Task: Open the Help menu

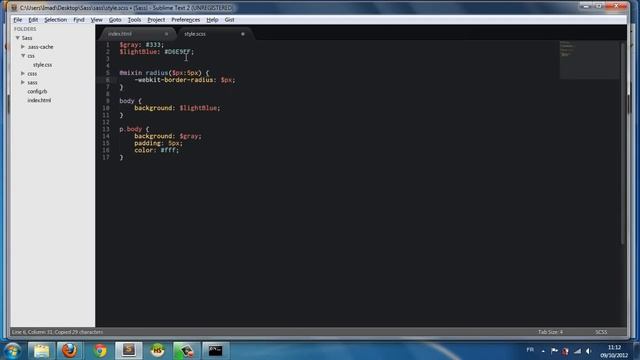Action: (212, 20)
